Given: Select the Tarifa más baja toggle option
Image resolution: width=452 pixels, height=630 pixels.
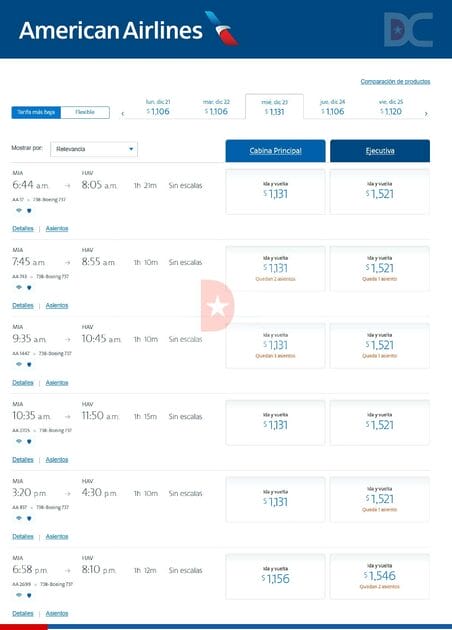Looking at the screenshot, I should point(36,112).
